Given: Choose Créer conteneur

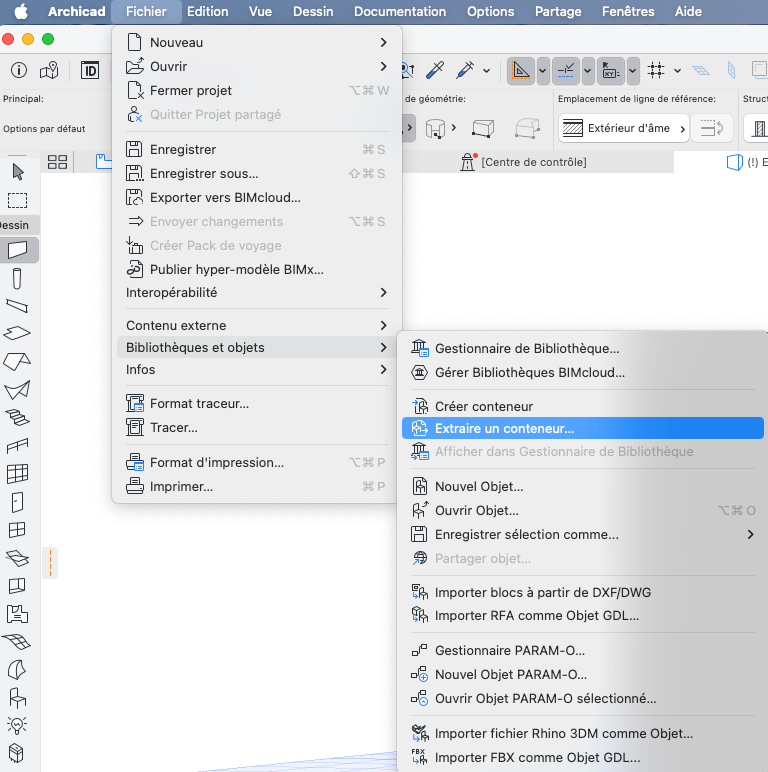Looking at the screenshot, I should (583, 406).
